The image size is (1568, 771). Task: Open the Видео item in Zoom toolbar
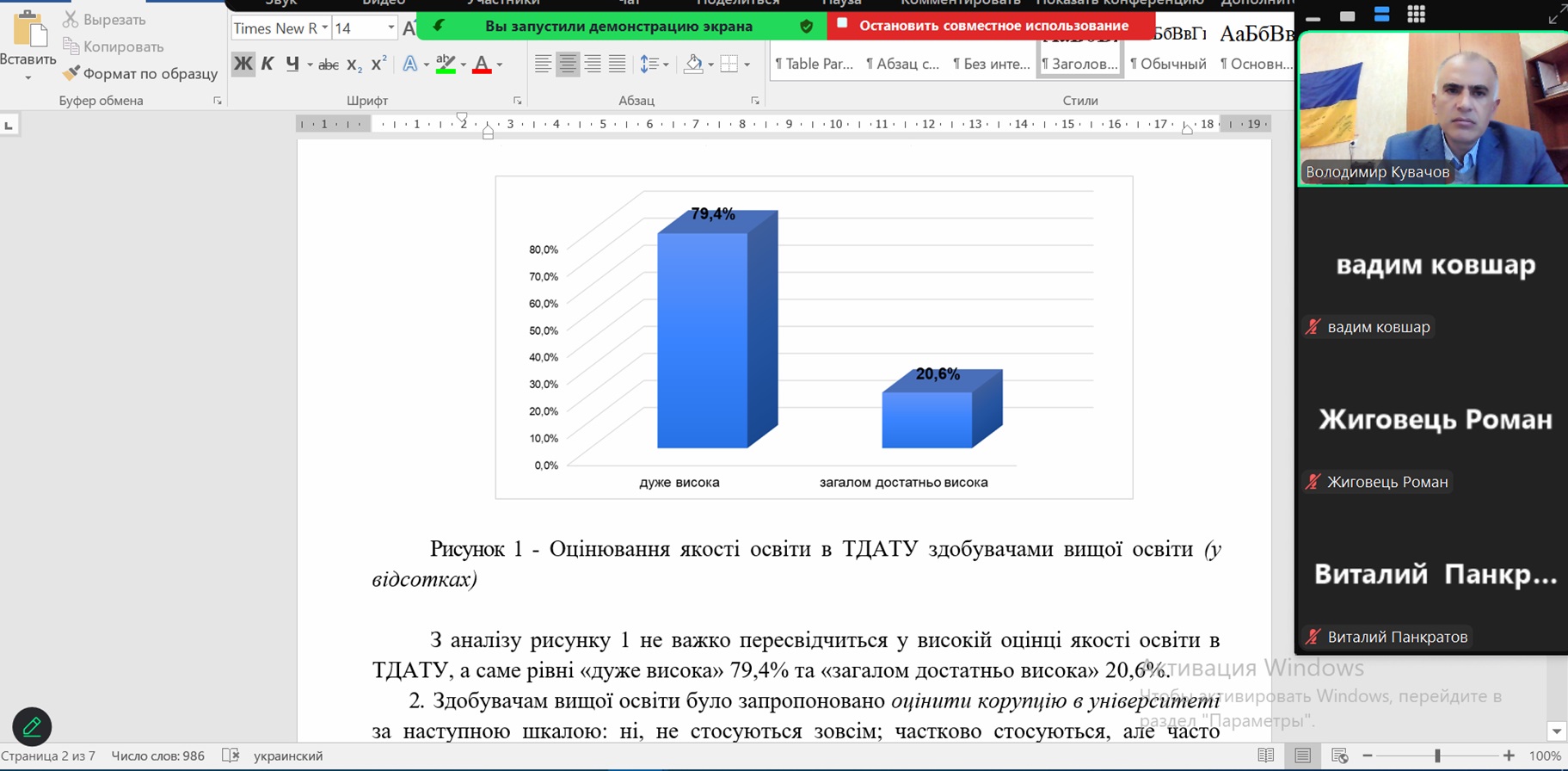click(384, 3)
